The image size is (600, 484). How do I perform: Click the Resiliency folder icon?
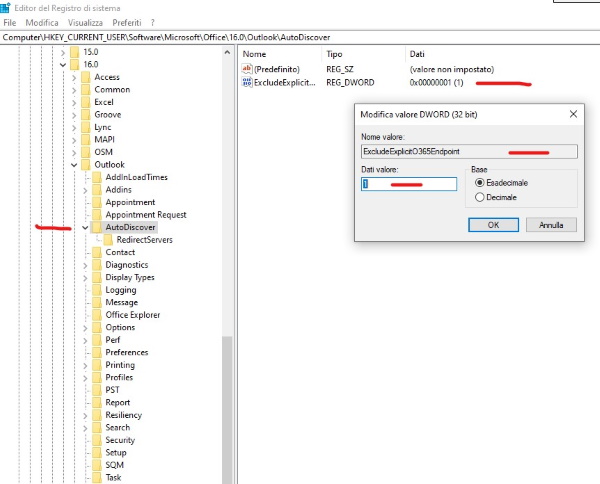pos(97,415)
